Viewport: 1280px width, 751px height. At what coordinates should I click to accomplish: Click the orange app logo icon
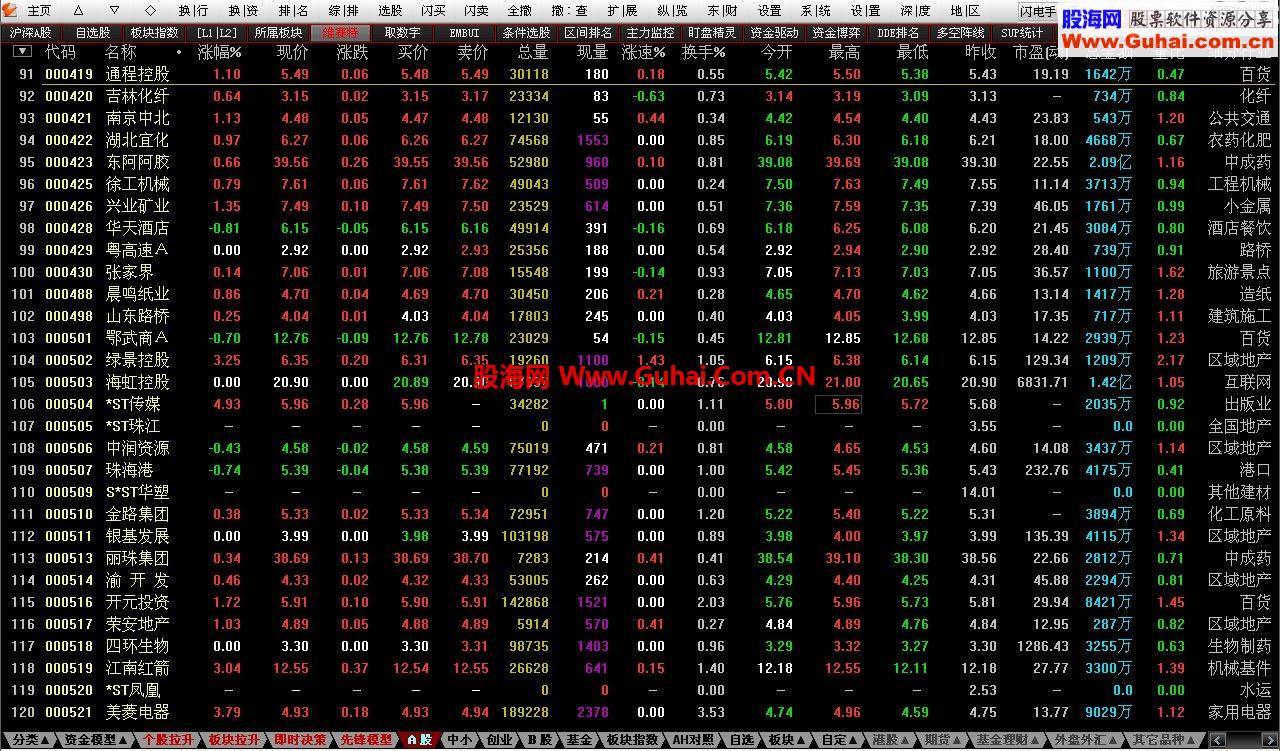click(x=9, y=10)
